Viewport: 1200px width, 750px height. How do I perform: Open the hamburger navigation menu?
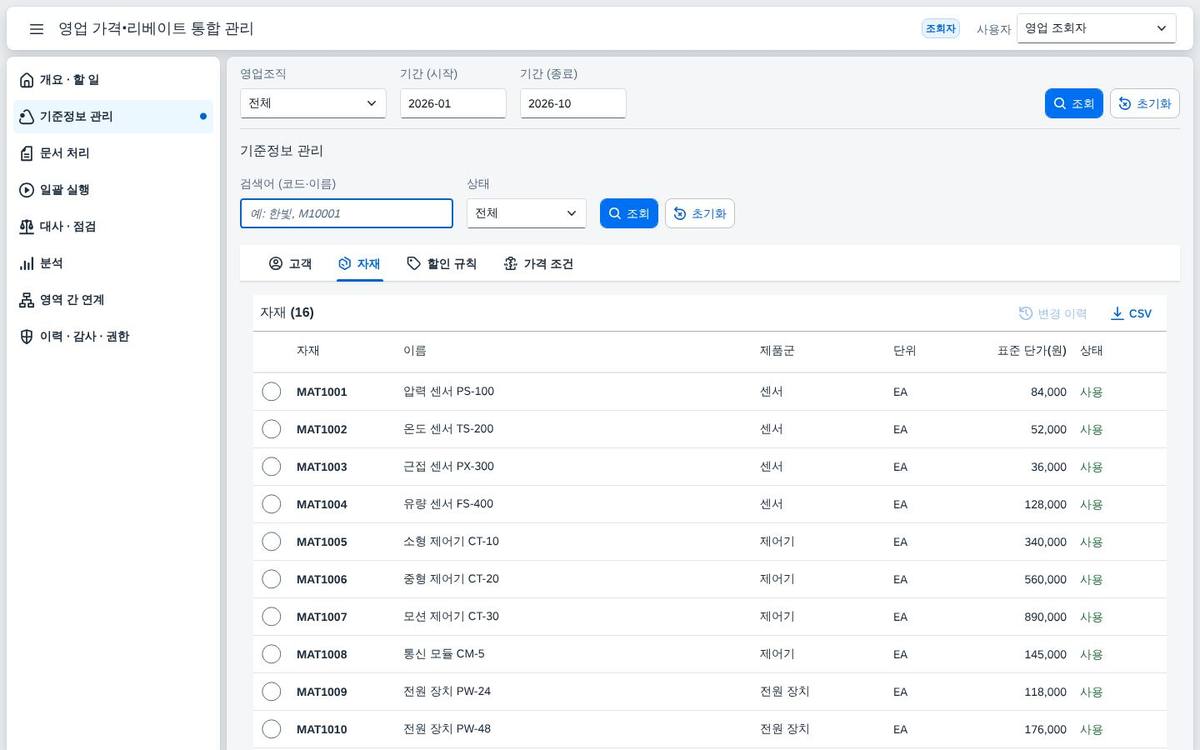[x=37, y=29]
